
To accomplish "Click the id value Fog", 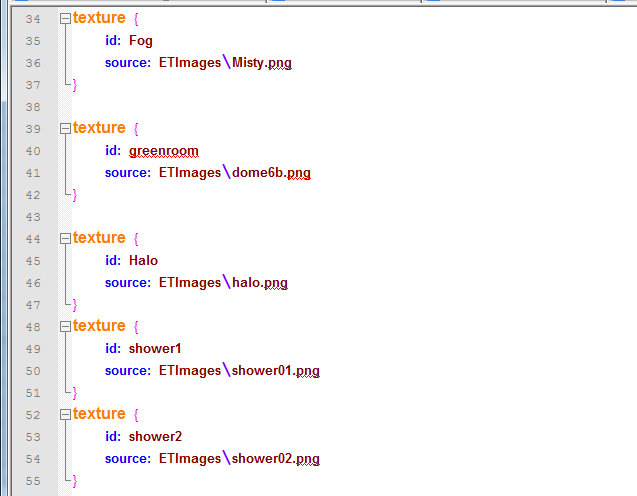I will coord(143,41).
